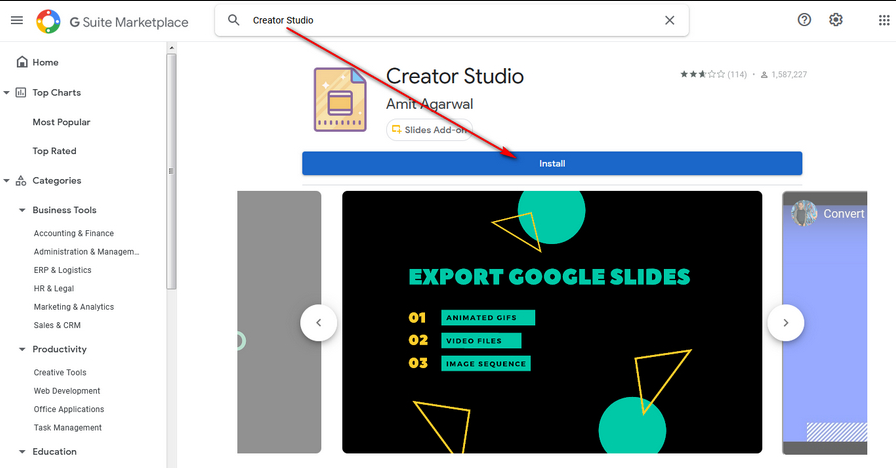
Task: Click the Creator Studio app icon
Action: click(x=340, y=100)
